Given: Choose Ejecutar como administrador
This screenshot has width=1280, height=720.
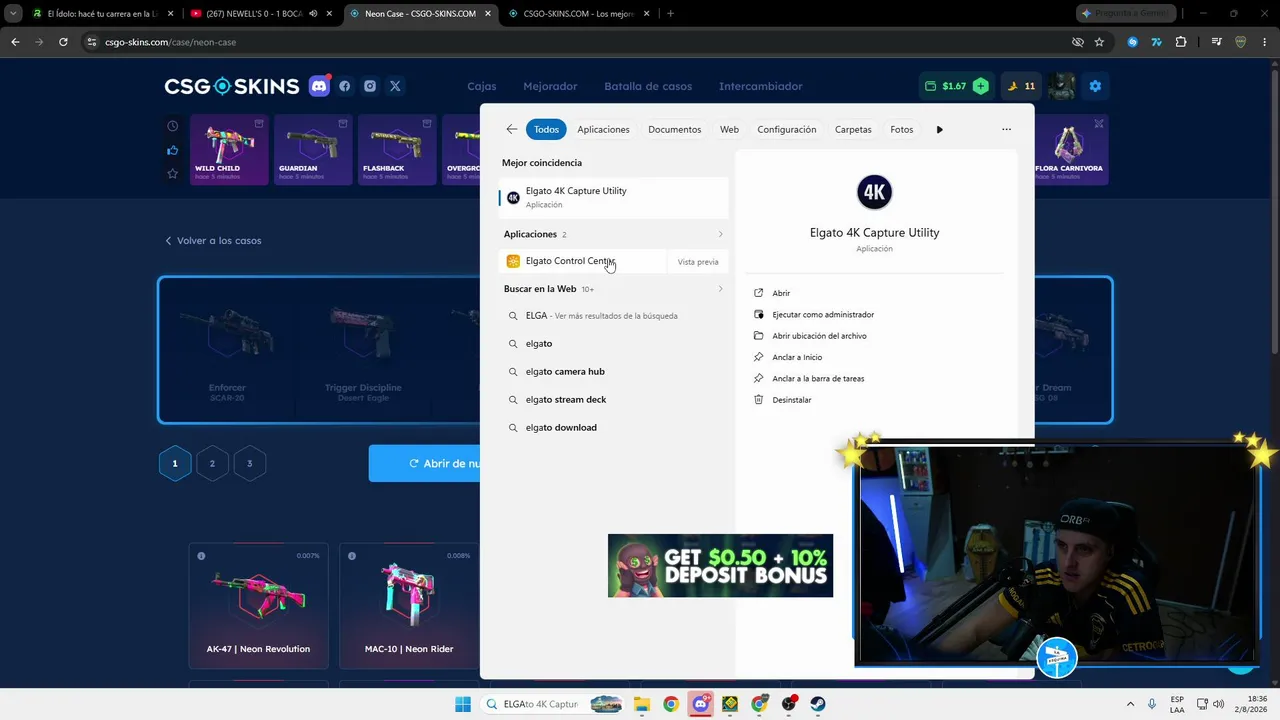Looking at the screenshot, I should point(823,314).
